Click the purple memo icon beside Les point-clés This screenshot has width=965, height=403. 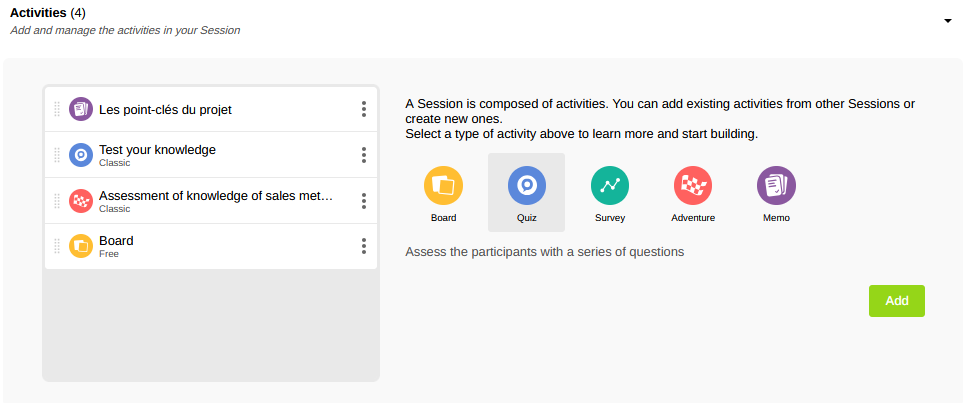(x=81, y=109)
